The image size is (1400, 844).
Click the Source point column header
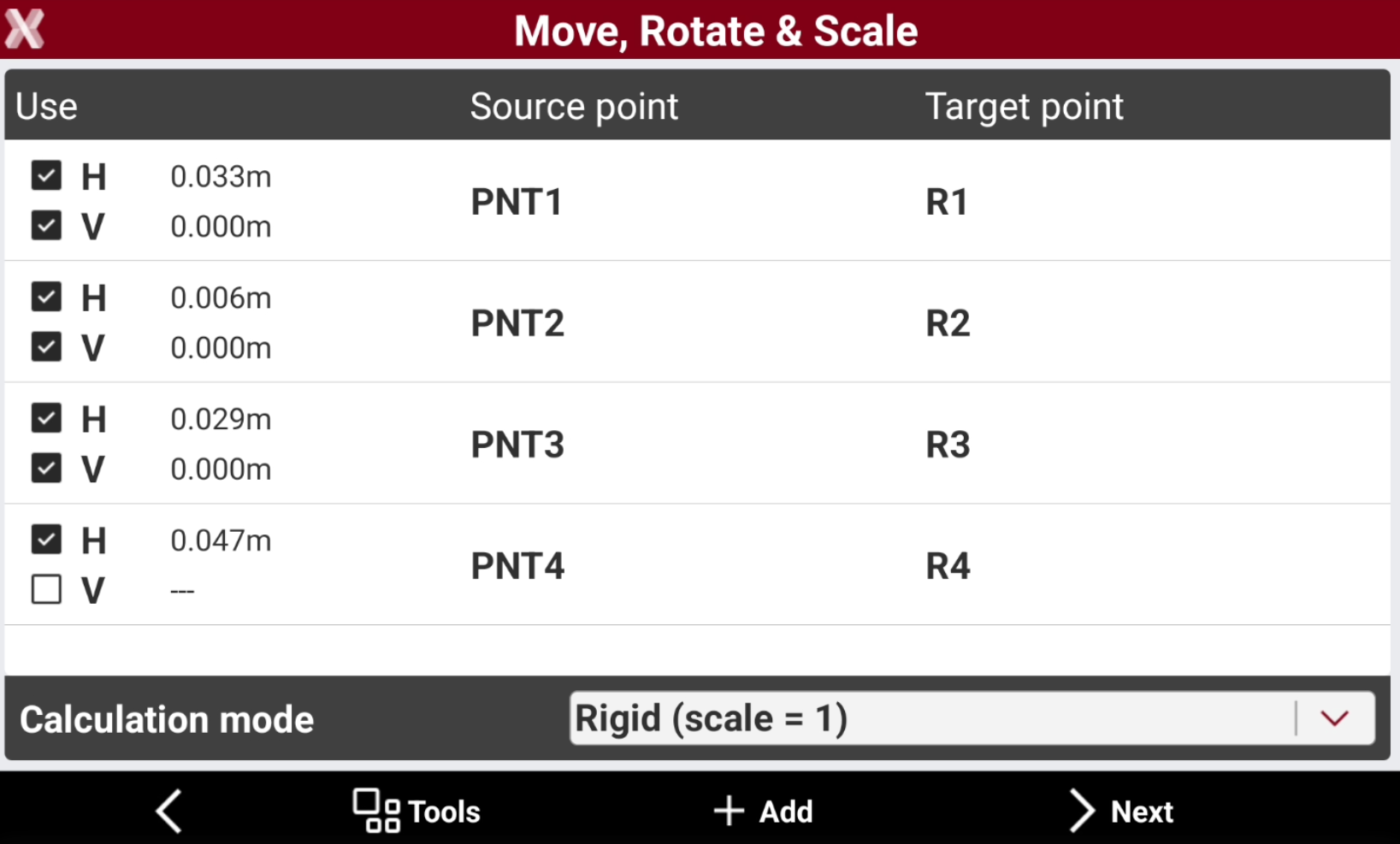tap(574, 107)
